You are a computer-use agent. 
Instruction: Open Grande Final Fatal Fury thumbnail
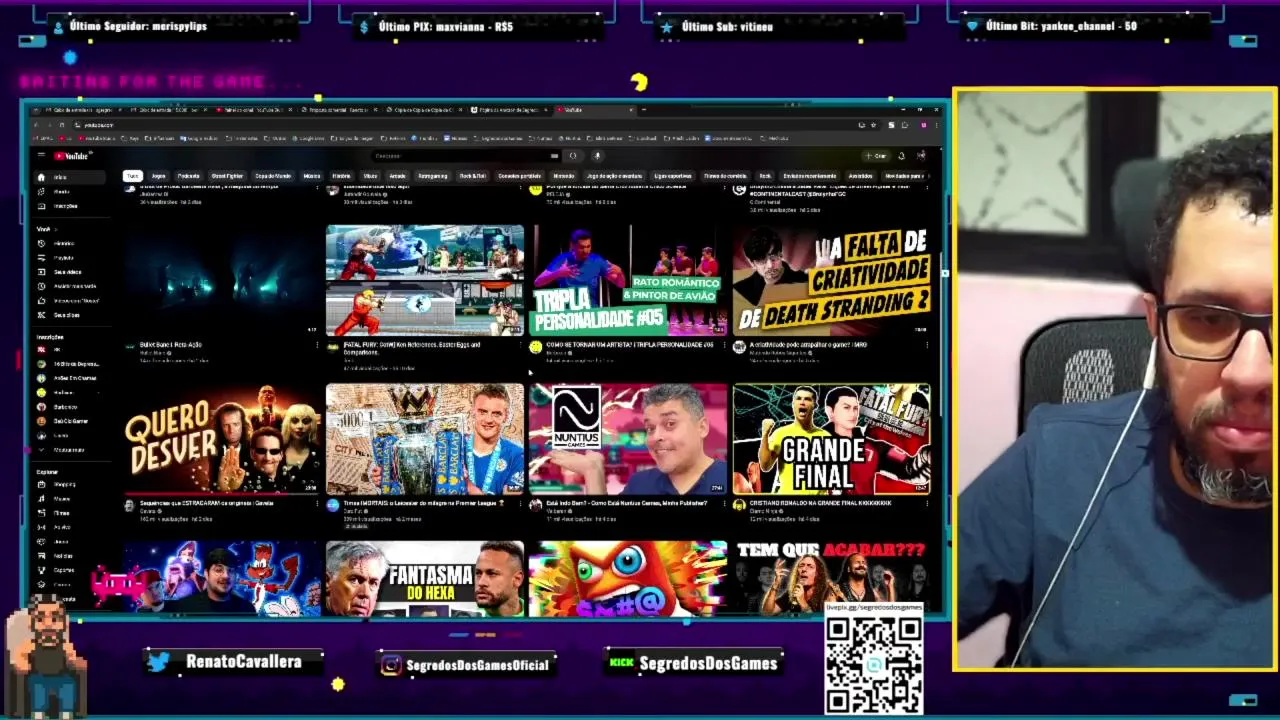(832, 439)
